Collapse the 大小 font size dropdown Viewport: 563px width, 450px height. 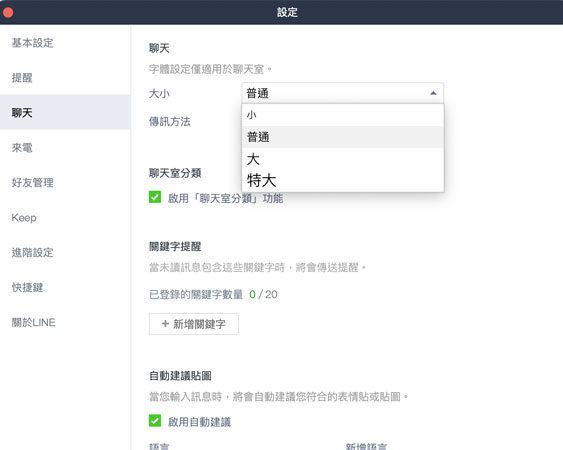click(343, 93)
